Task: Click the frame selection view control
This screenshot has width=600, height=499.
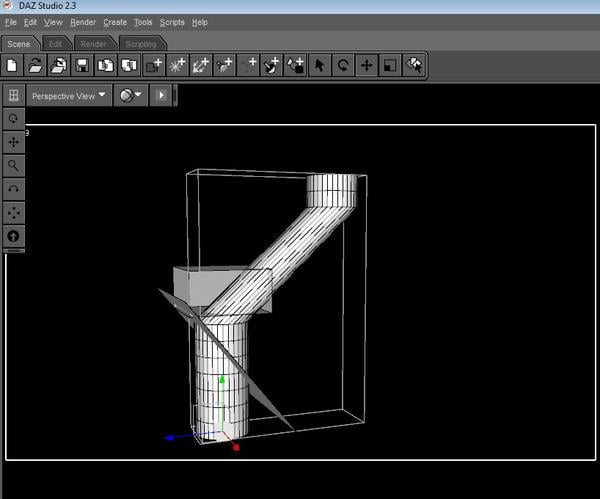Action: click(x=14, y=213)
